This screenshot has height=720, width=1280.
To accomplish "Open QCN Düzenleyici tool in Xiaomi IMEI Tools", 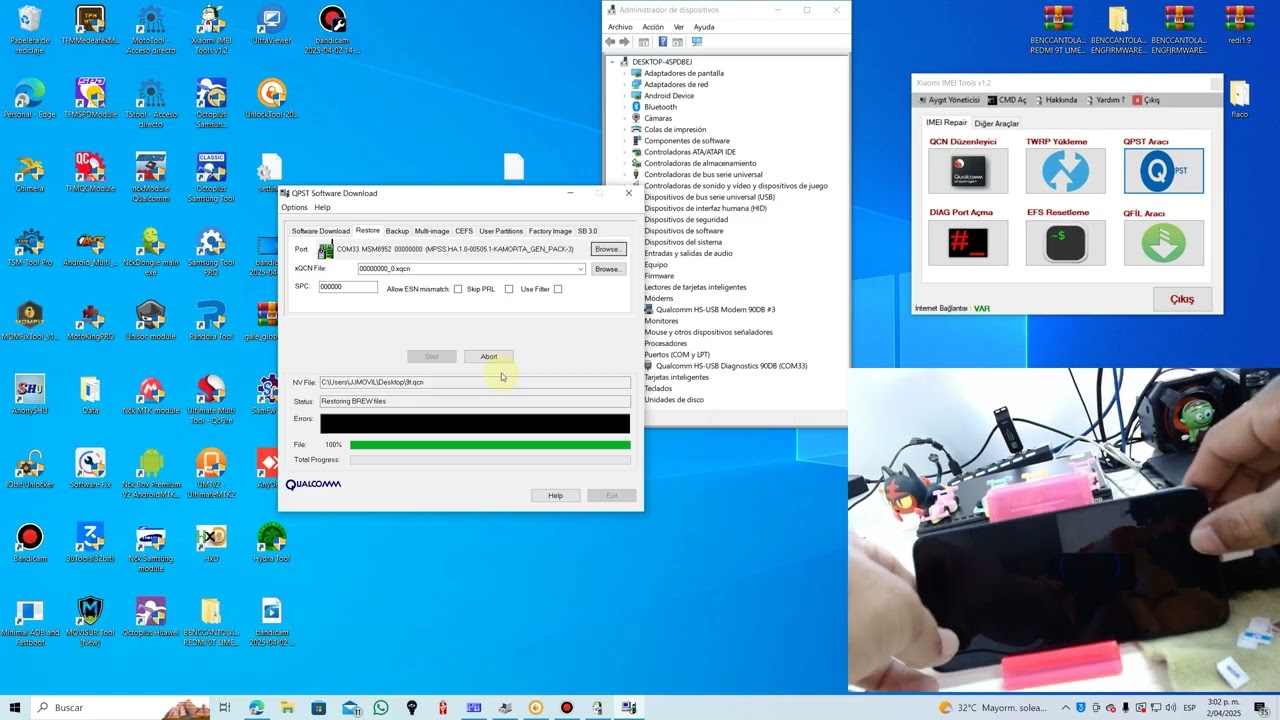I will coord(967,171).
